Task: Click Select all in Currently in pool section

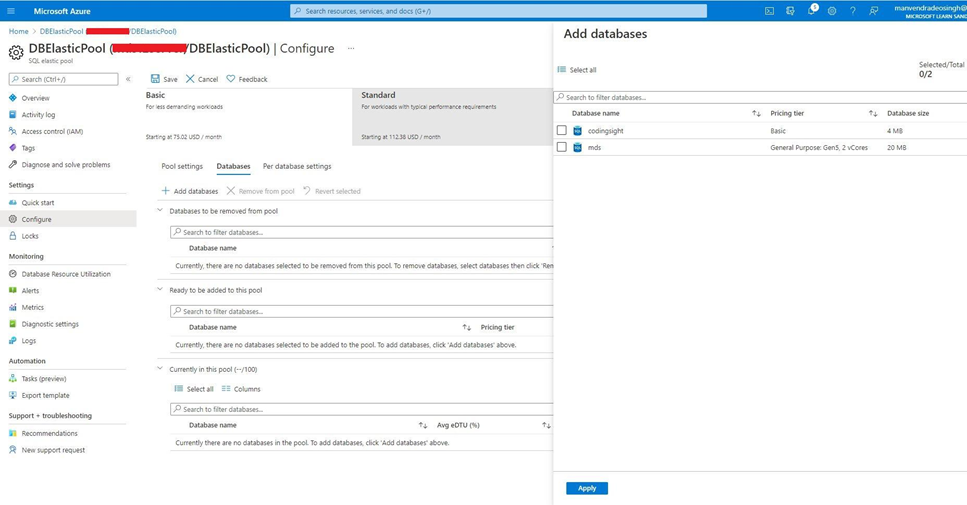Action: [194, 388]
